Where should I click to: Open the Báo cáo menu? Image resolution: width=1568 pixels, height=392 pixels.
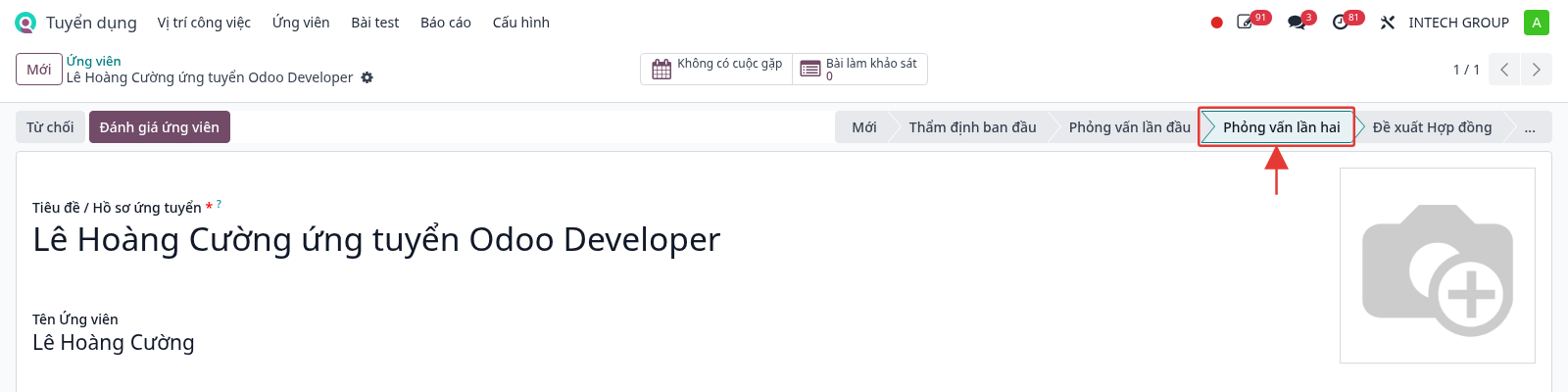[446, 23]
